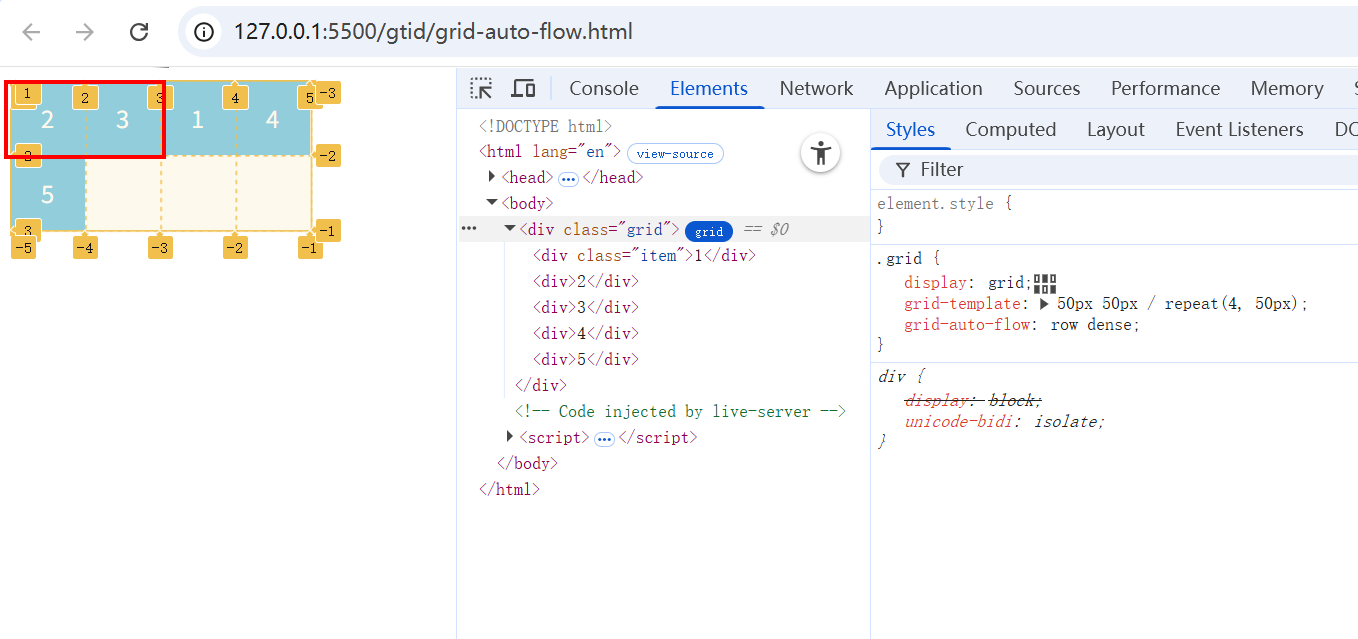
Task: Open the Application tab
Action: (x=934, y=88)
